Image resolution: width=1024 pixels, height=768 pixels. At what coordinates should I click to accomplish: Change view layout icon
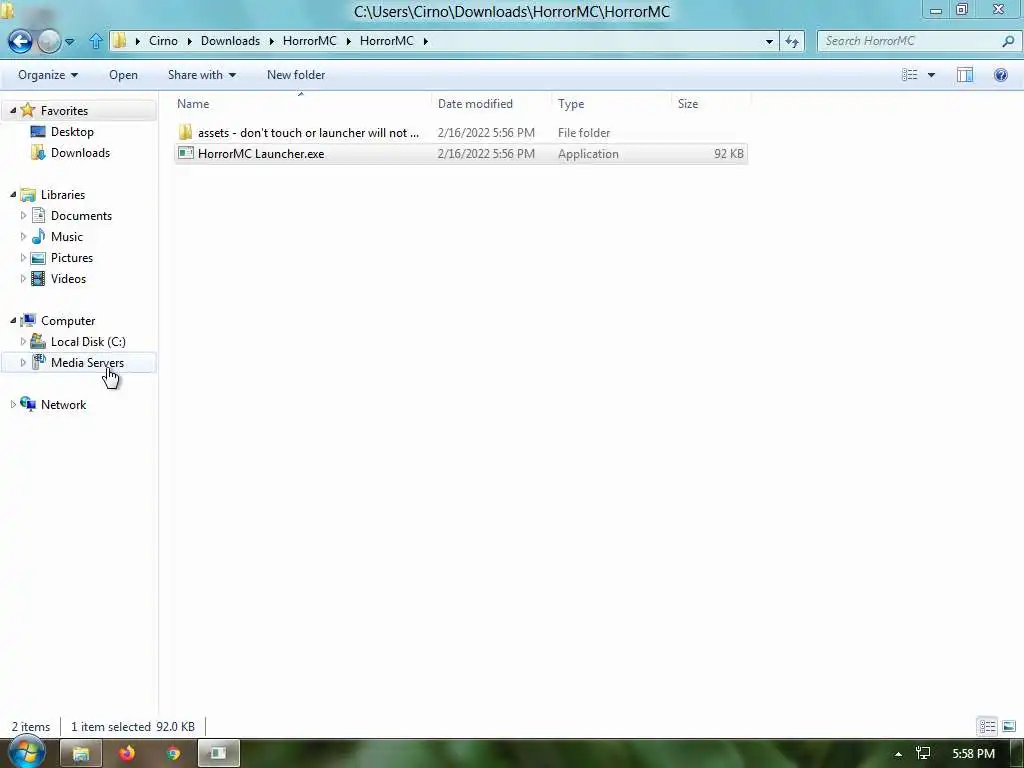(x=909, y=75)
